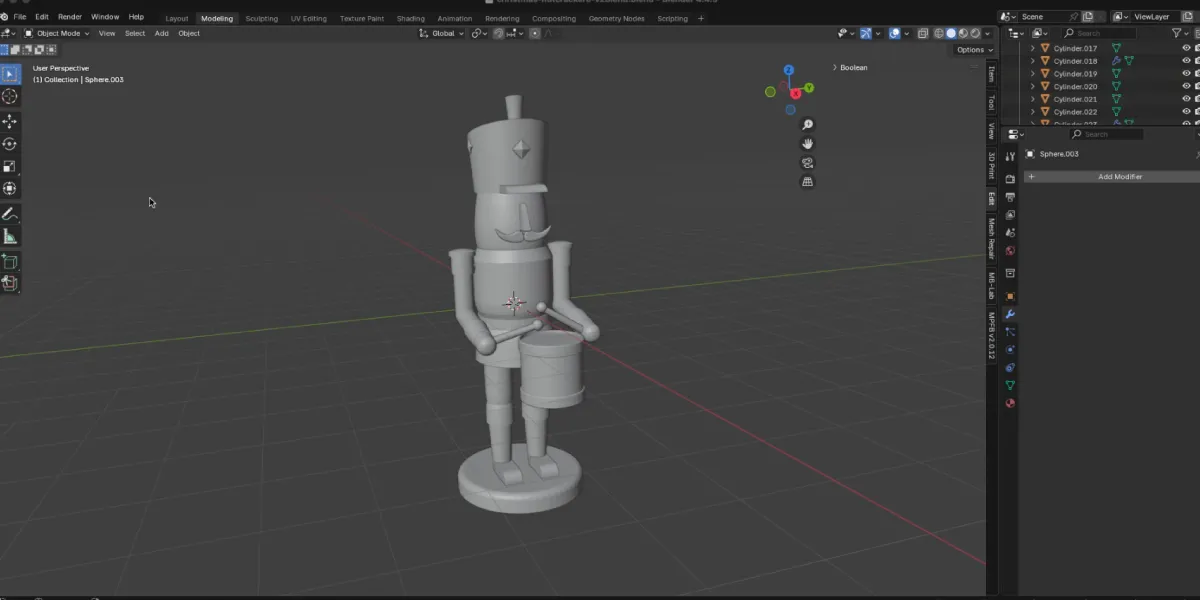The image size is (1200, 600).
Task: Activate the Rotate tool
Action: [11, 143]
